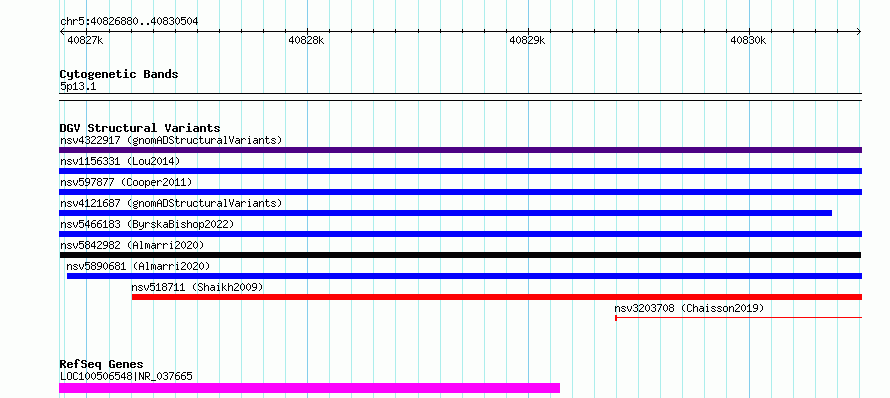Open the nsv3203708 (Chaisson2019) label
Image resolution: width=890 pixels, height=398 pixels.
[689, 308]
